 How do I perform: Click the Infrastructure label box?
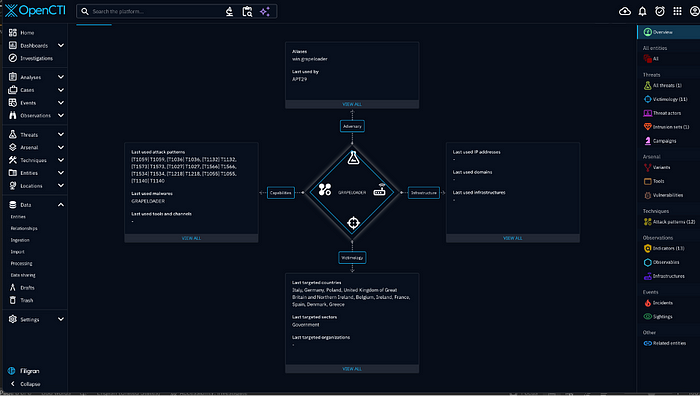(x=424, y=193)
